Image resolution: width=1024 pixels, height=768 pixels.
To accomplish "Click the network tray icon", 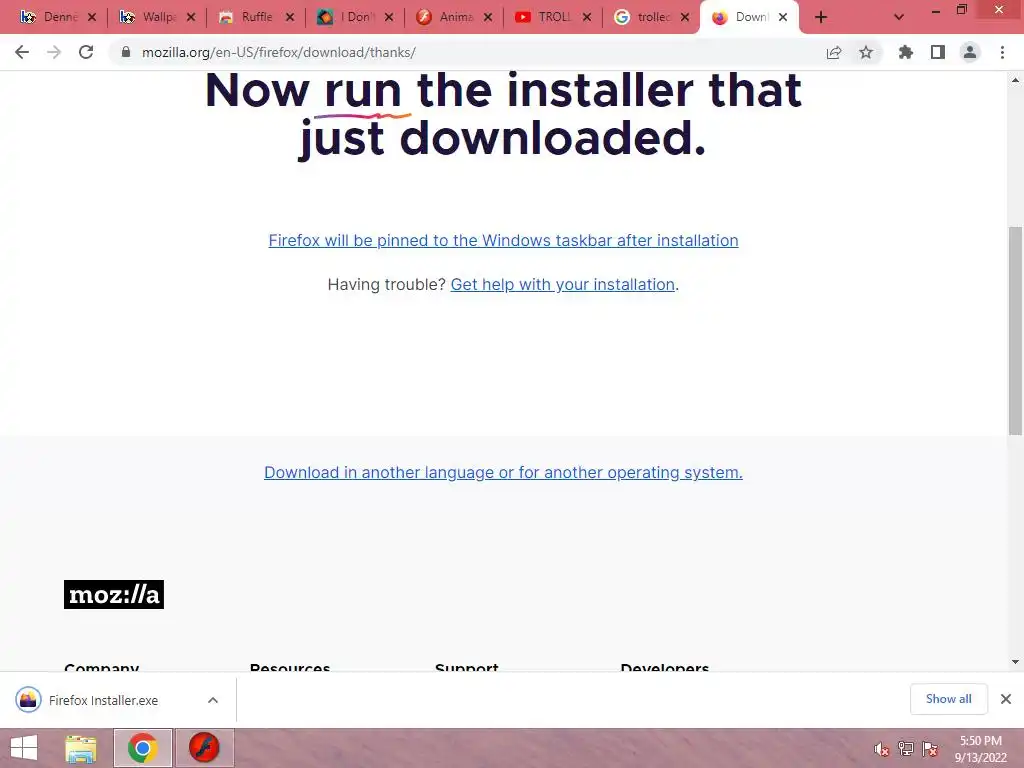I will tap(906, 750).
